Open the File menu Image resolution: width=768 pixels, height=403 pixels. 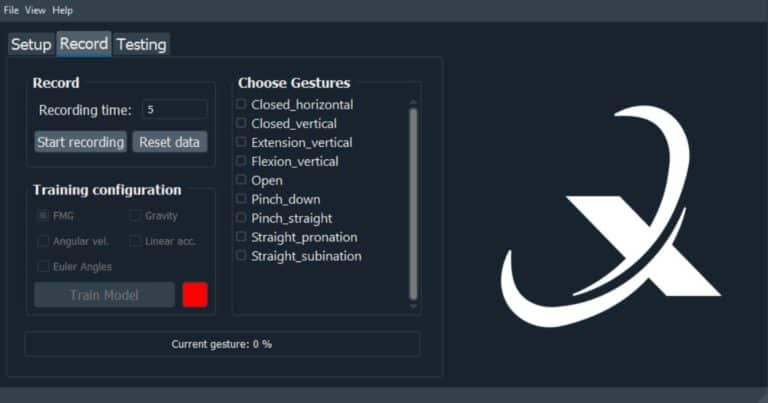11,10
